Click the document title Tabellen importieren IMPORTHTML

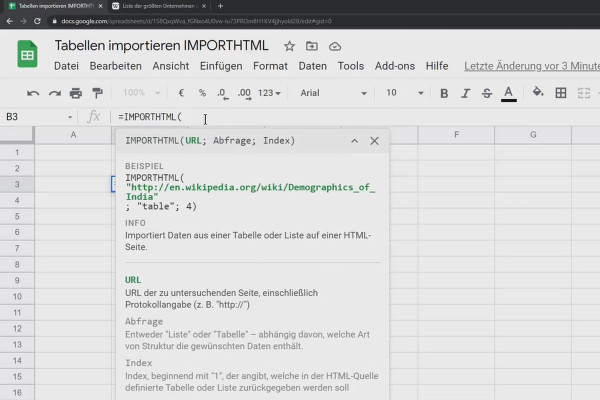click(x=161, y=46)
